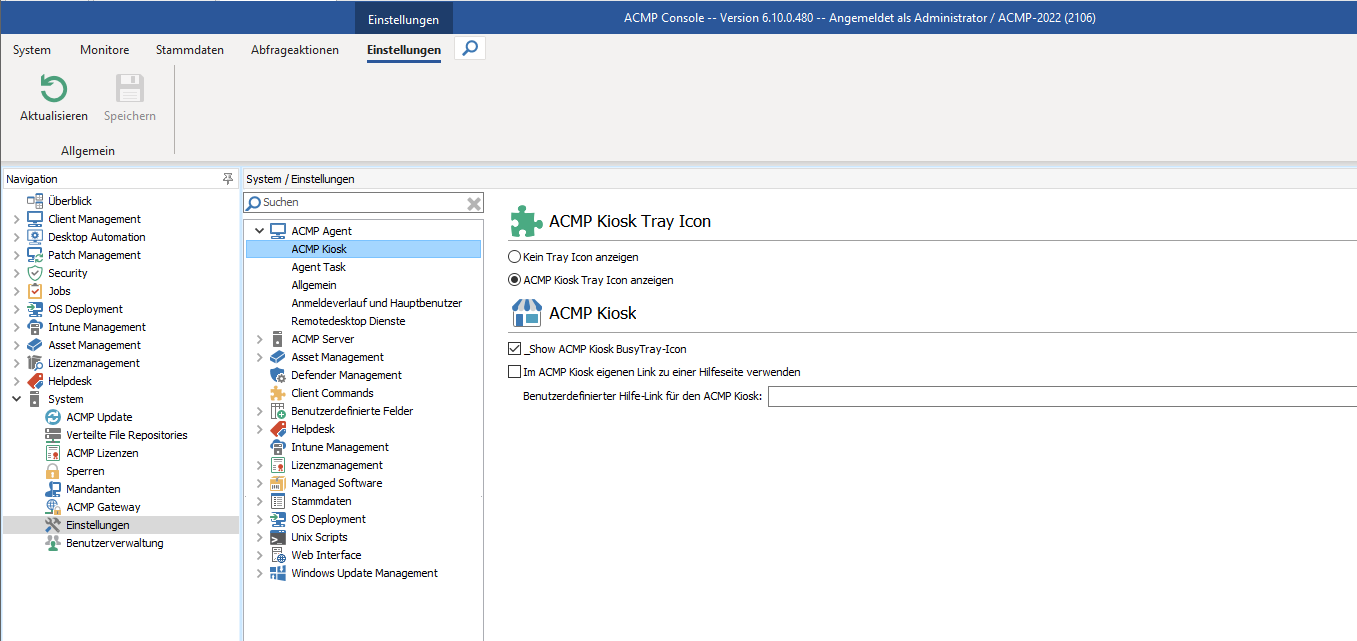Image resolution: width=1357 pixels, height=641 pixels.
Task: Click the Unix Scripts terminal icon
Action: pos(278,537)
